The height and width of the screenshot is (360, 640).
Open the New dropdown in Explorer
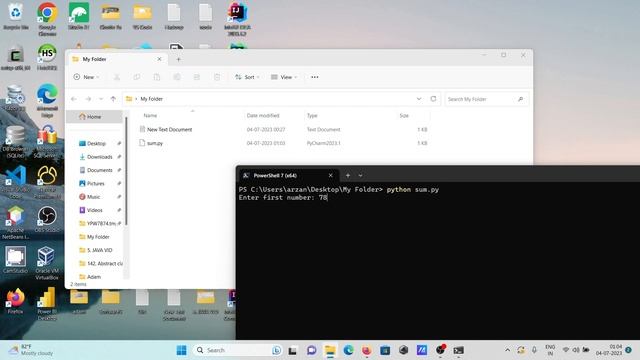(x=87, y=77)
